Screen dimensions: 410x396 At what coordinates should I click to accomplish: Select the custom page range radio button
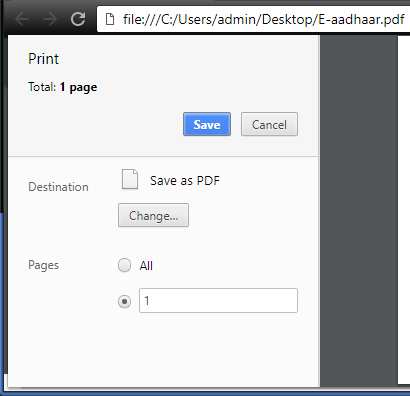[124, 301]
